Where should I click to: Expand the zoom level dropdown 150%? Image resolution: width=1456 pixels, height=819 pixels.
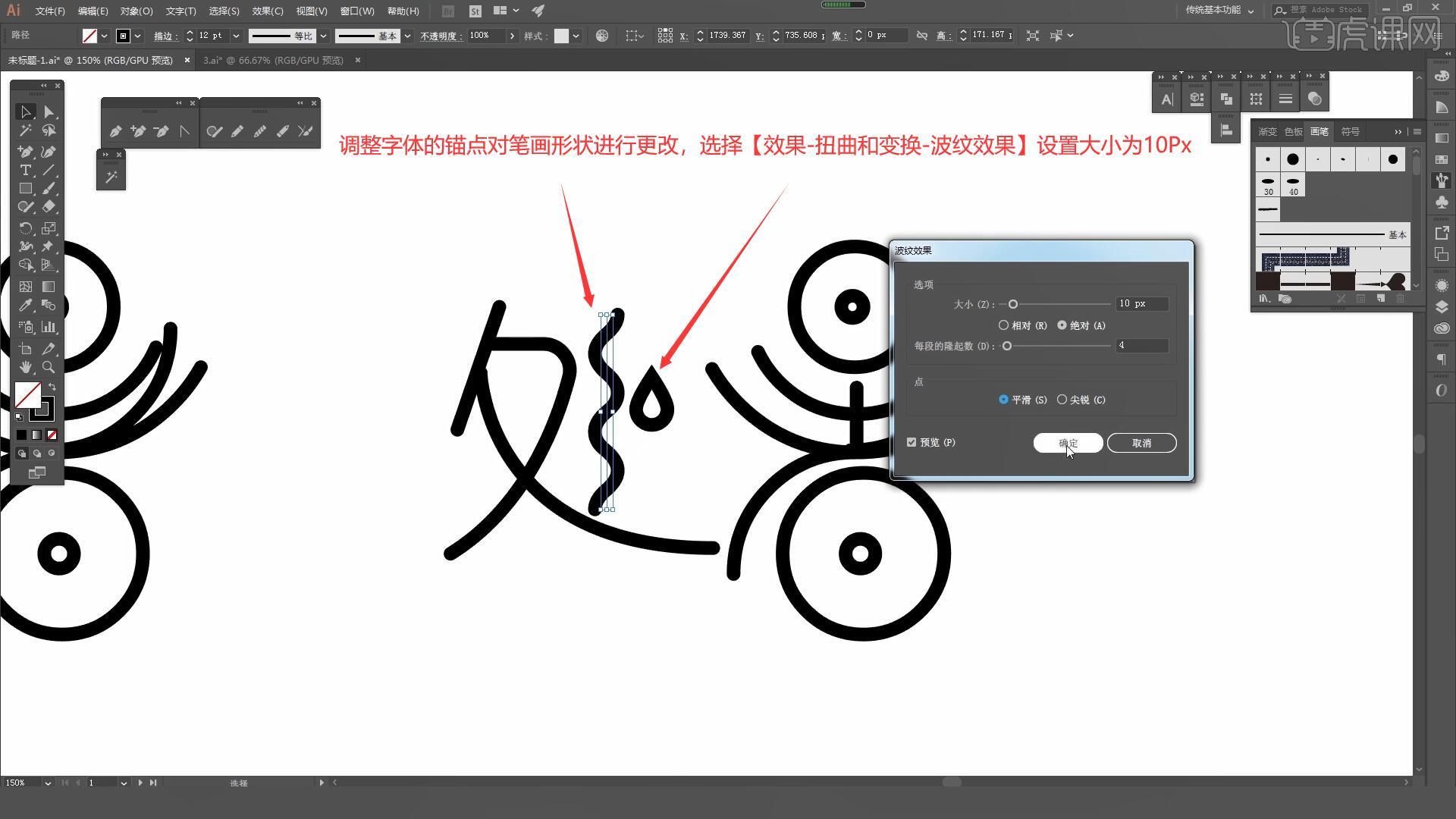(48, 783)
